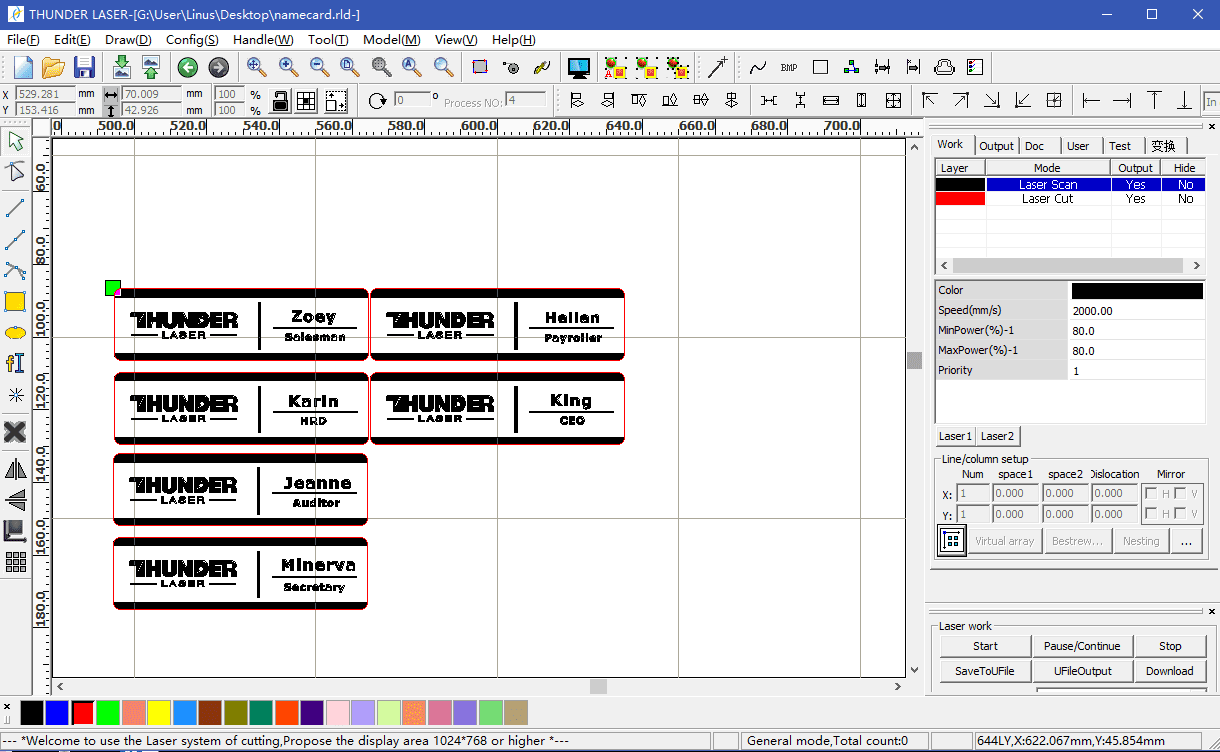Open a file using the folder icon
Image resolution: width=1220 pixels, height=752 pixels.
[x=53, y=67]
